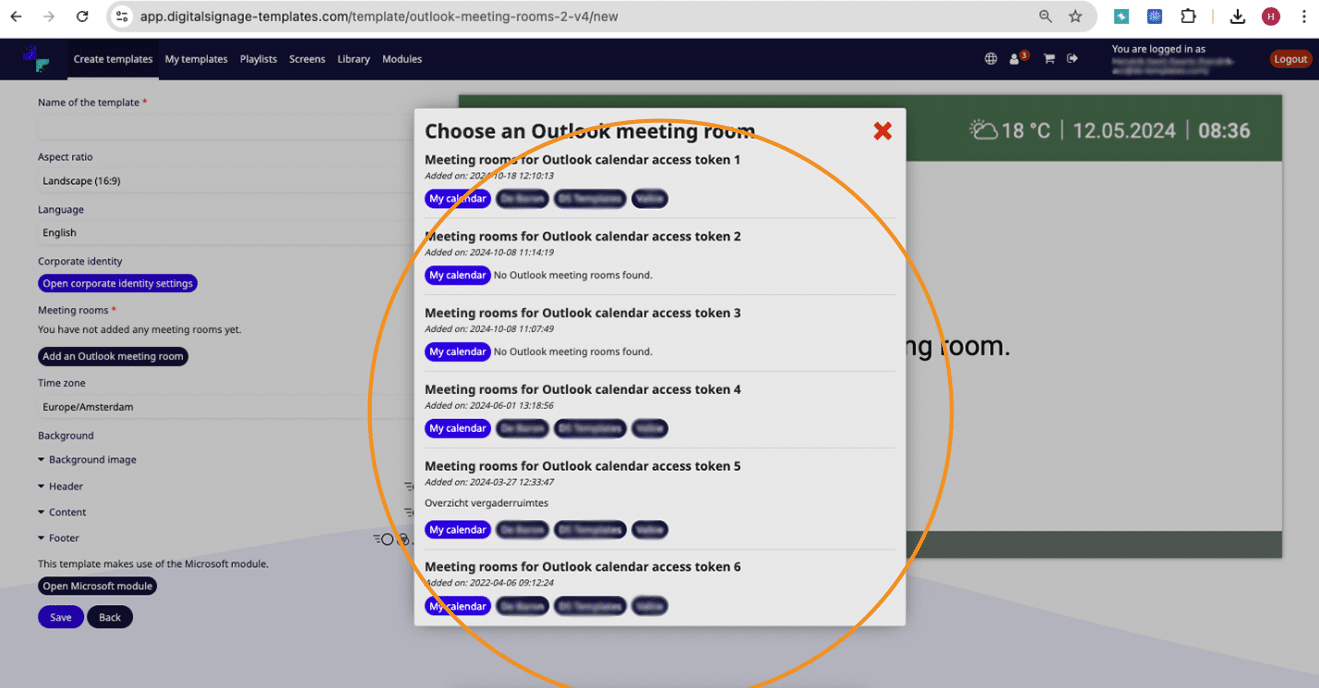Select My calendar under access token 6
Screen dimensions: 1319x688
457,606
